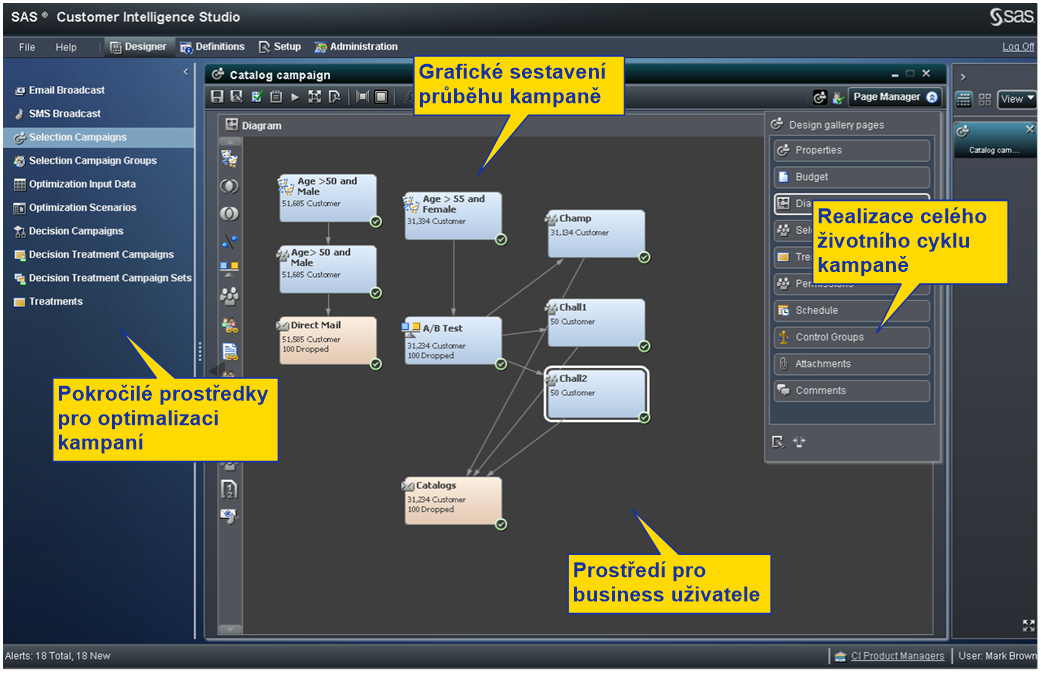Open the Schedule gallery page
Screen dimensions: 1041x673
click(x=852, y=311)
